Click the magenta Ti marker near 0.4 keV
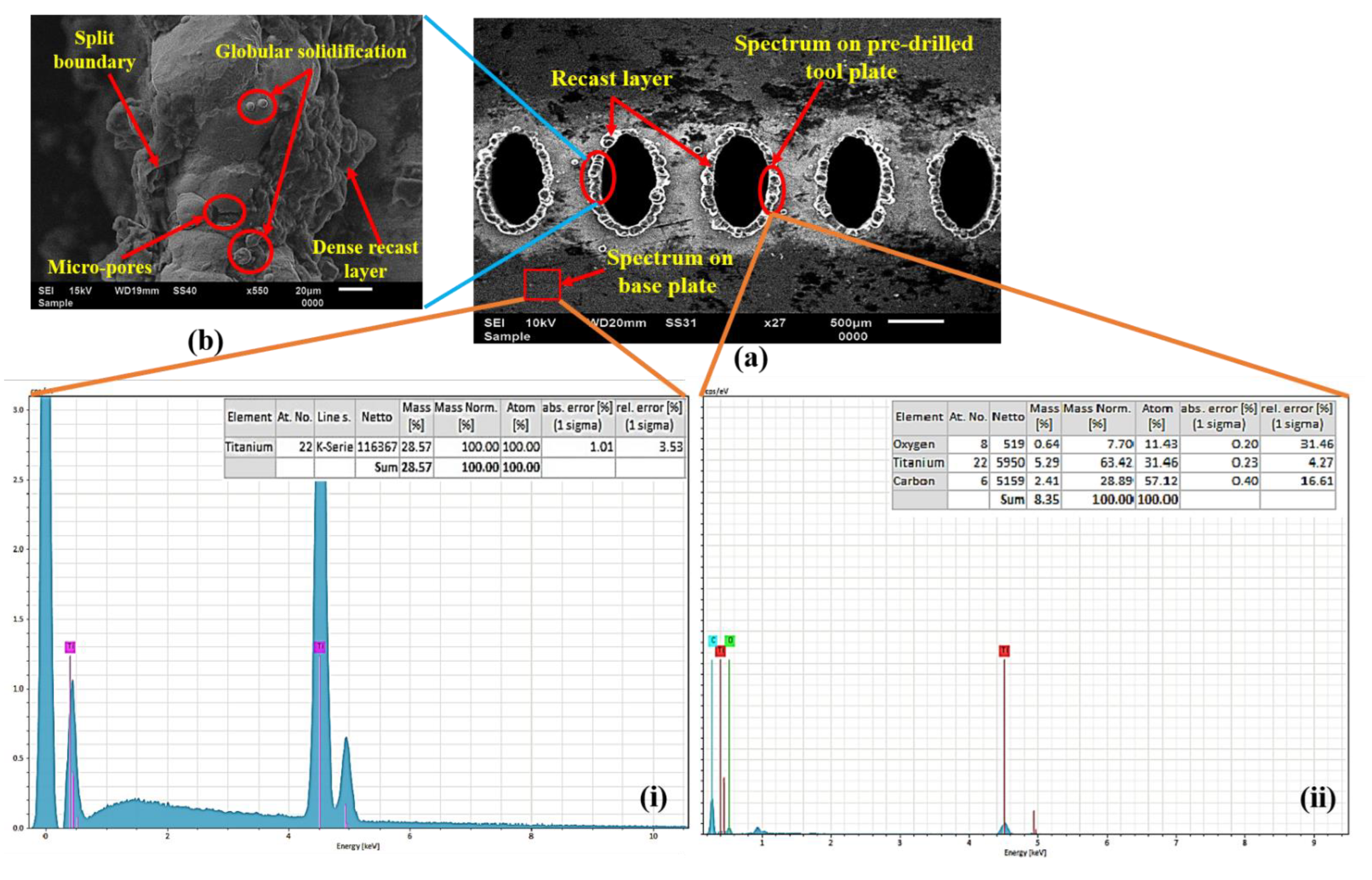 (x=70, y=647)
